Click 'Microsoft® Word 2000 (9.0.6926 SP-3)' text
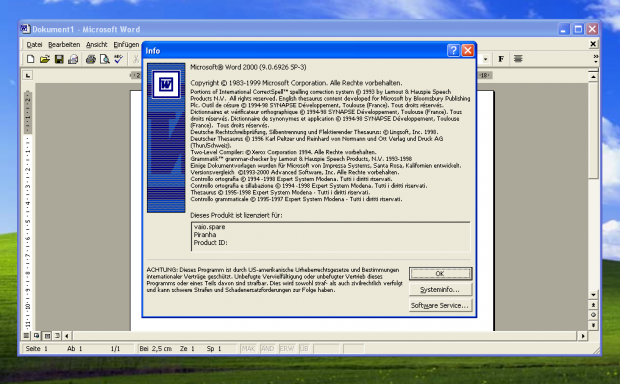This screenshot has width=620, height=384. coord(248,67)
